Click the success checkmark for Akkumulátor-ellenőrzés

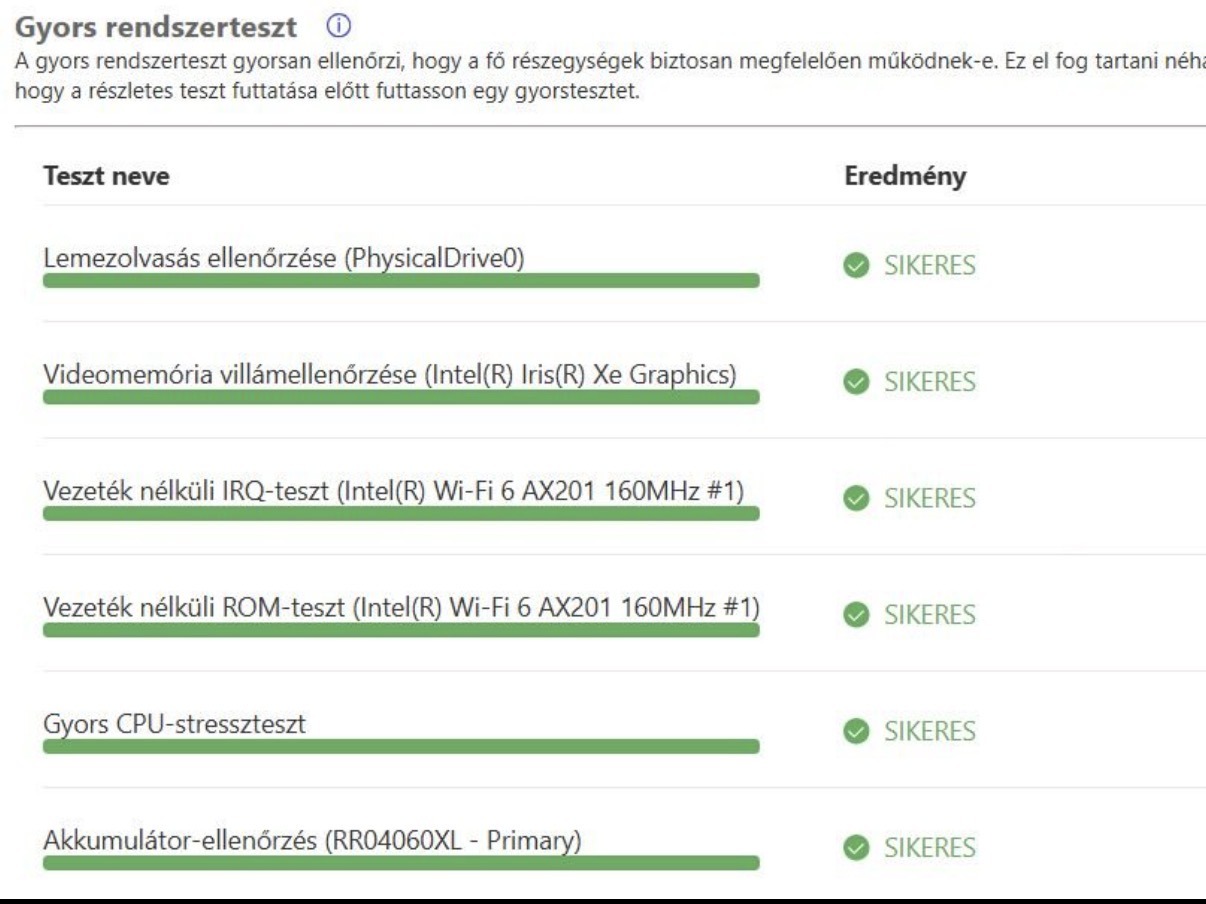[x=855, y=848]
